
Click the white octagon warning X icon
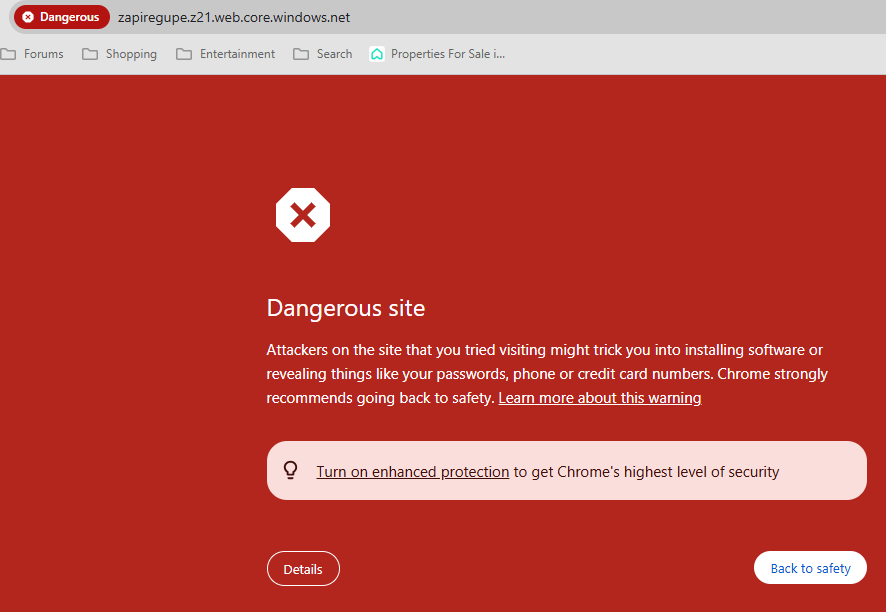(302, 215)
